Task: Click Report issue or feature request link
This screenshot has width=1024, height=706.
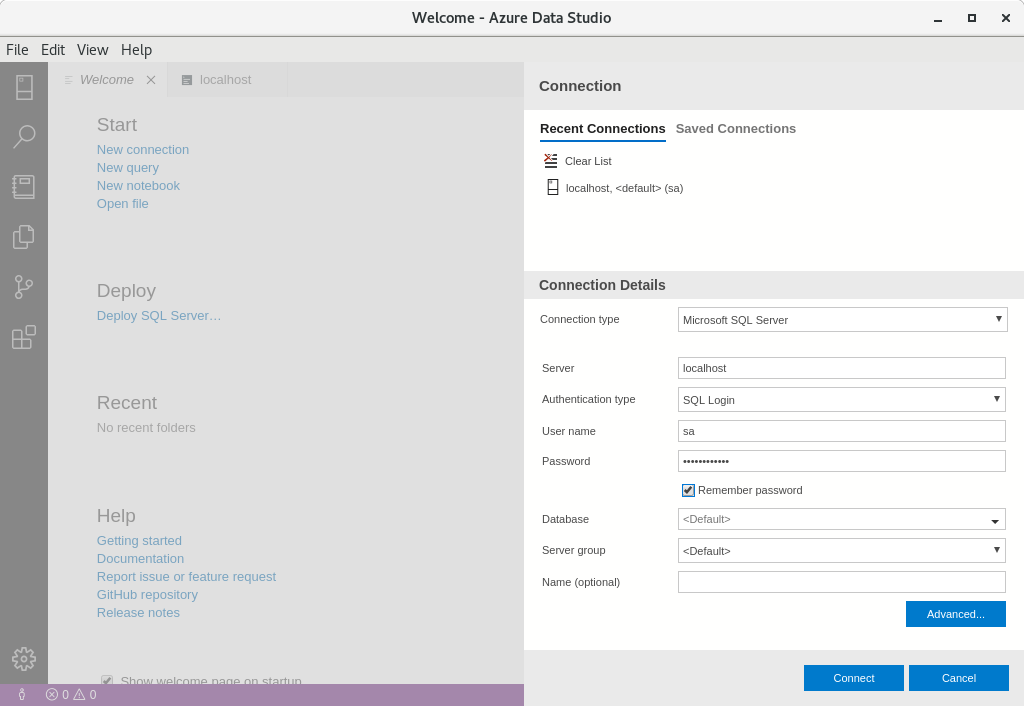Action: 186,577
